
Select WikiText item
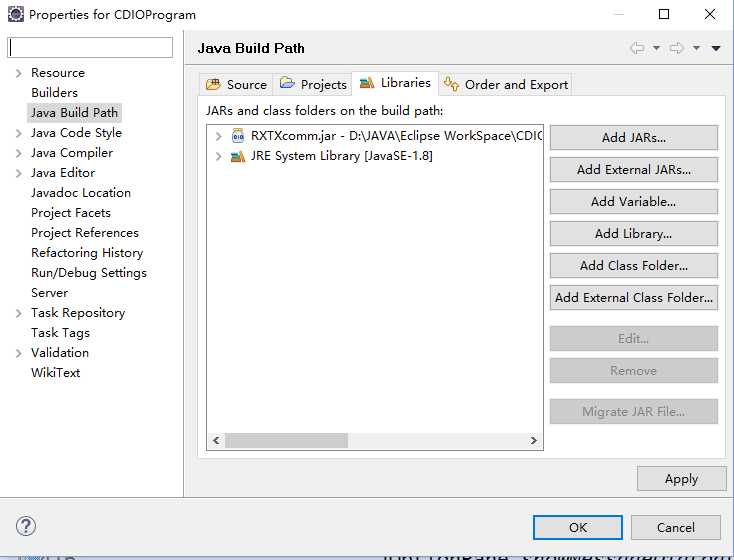(x=56, y=373)
